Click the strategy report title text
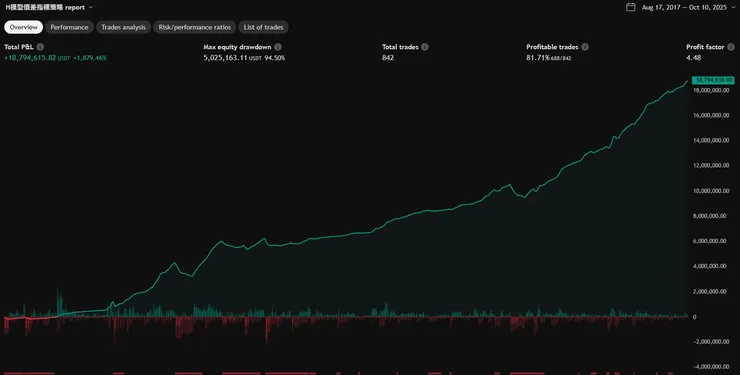This screenshot has width=740, height=375. coord(45,8)
